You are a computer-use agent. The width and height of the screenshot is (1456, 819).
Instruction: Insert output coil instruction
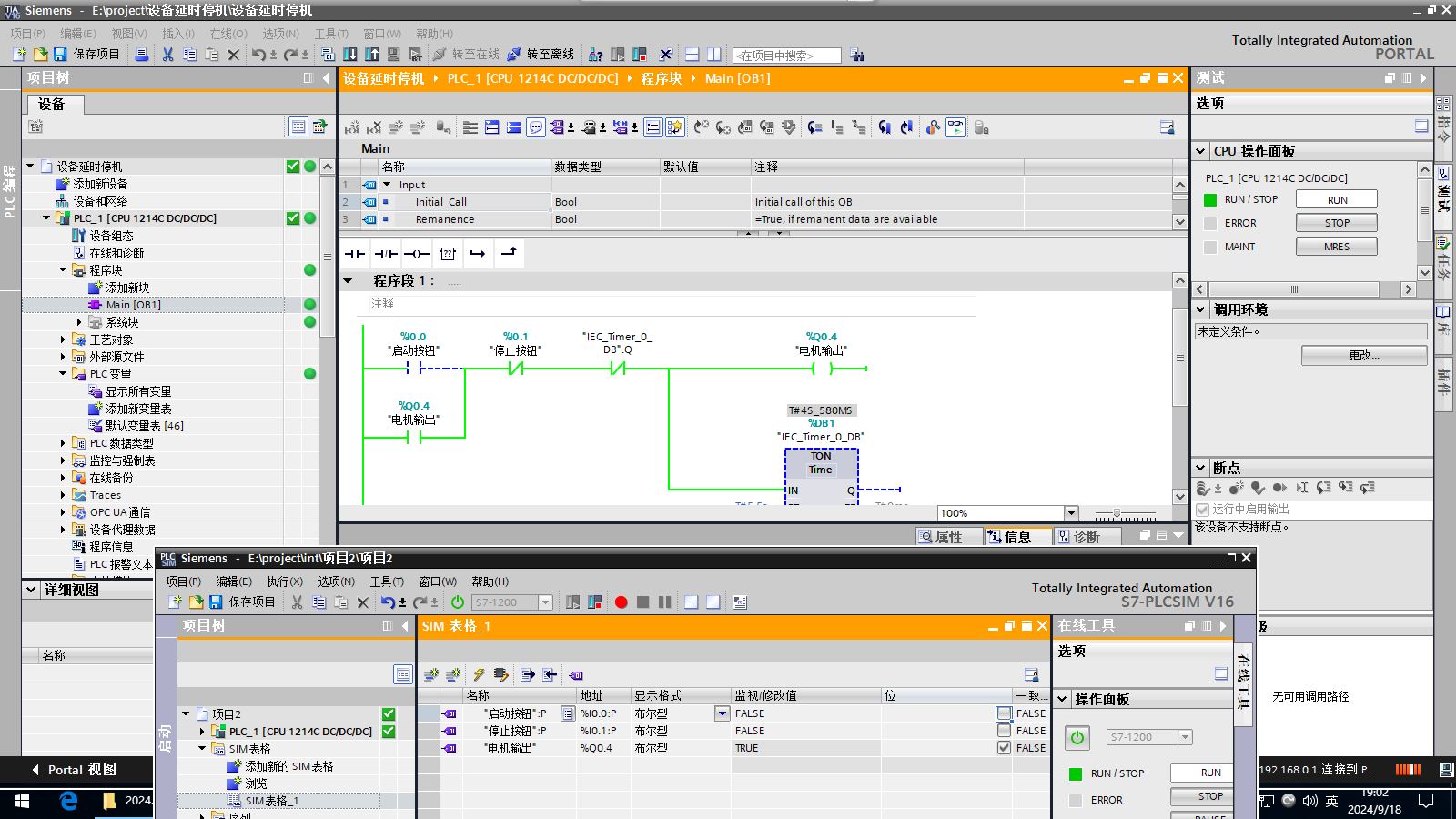pos(417,254)
